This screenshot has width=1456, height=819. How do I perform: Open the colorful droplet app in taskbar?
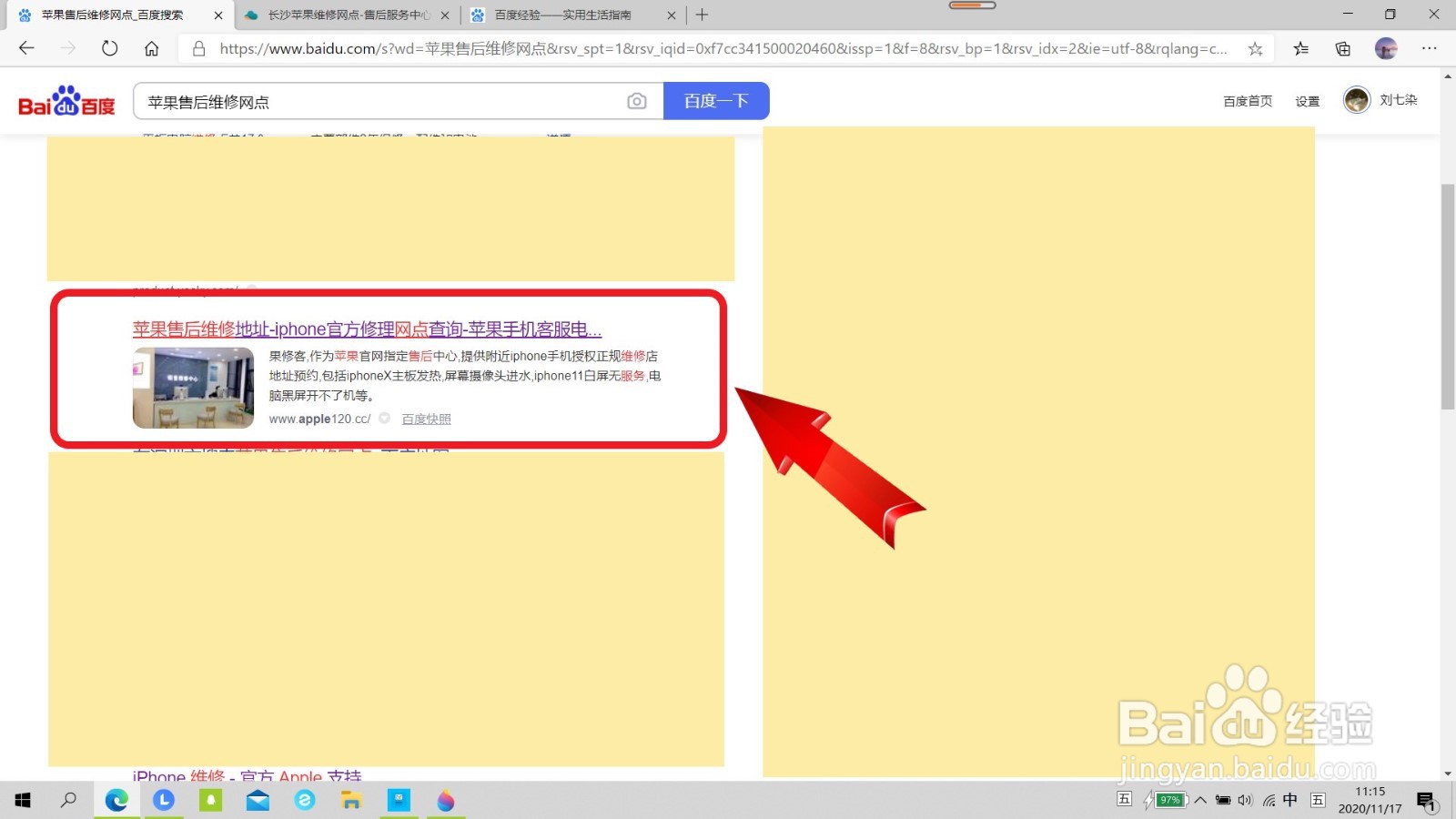(x=446, y=800)
